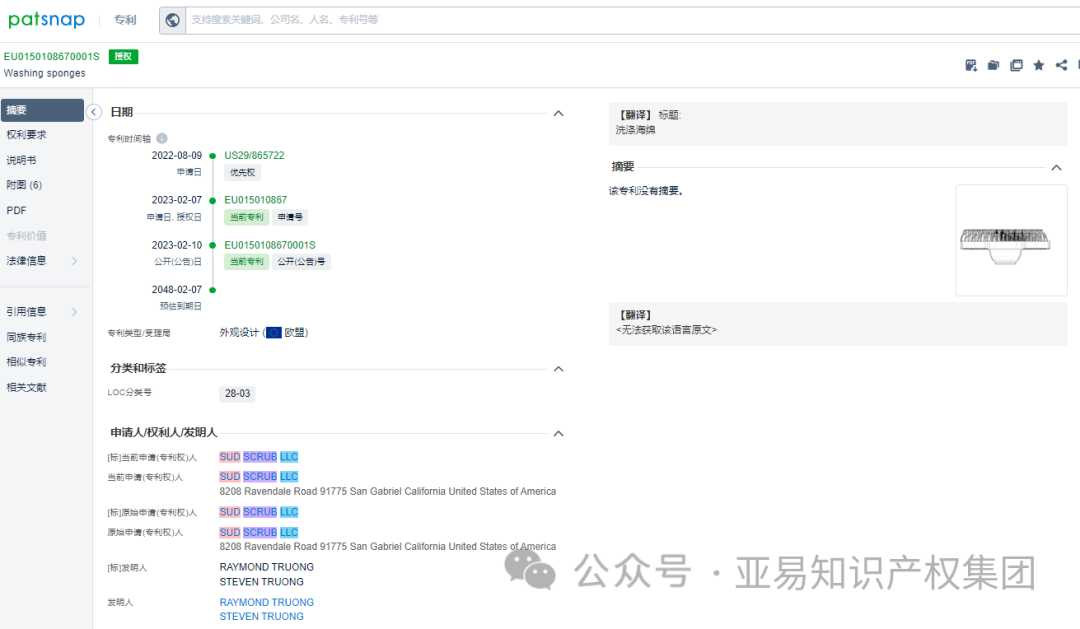Click 当前专利 tag under EU015010867
Screen dimensions: 1080x629
coord(247,217)
